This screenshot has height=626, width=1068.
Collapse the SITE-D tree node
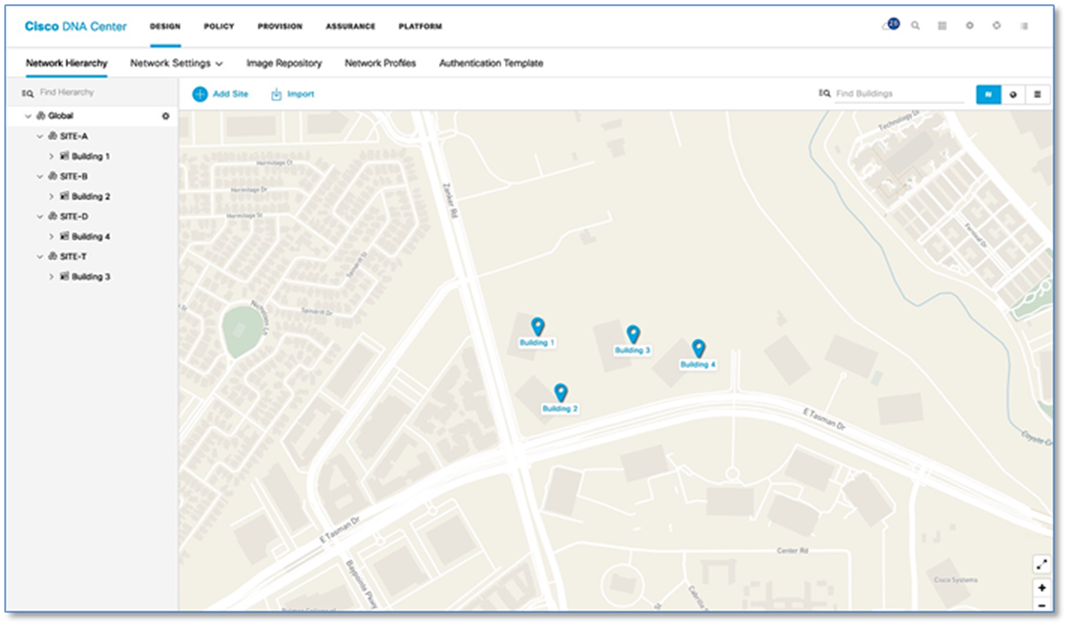(40, 217)
